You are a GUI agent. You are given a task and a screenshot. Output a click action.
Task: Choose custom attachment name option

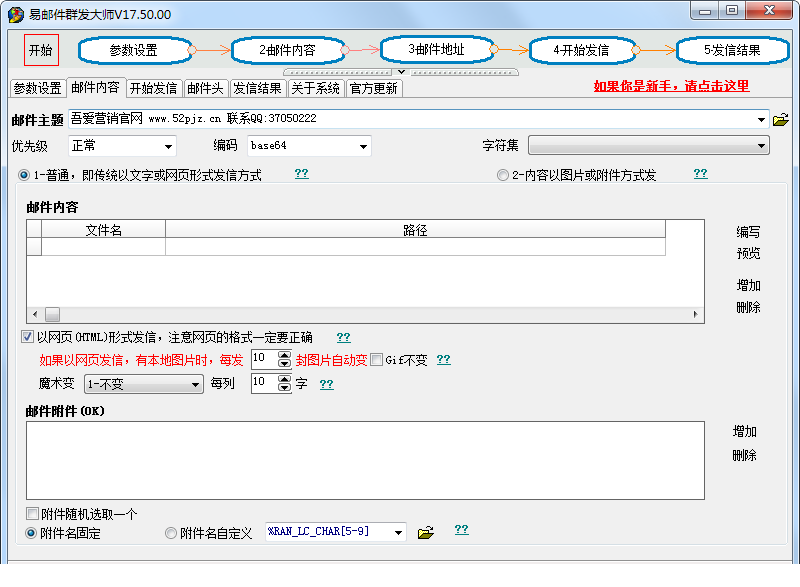171,533
